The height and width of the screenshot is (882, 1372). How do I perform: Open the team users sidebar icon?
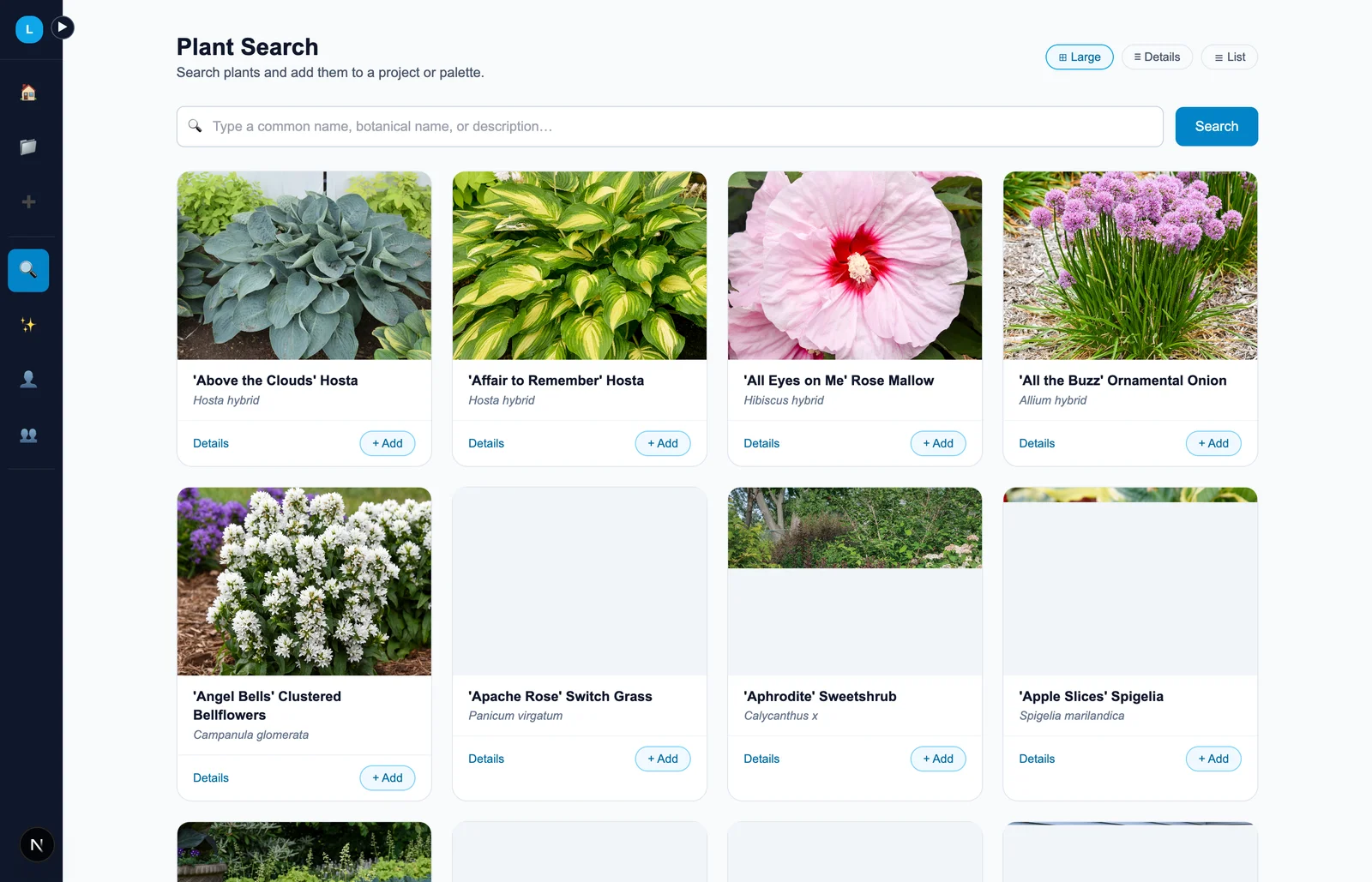click(x=28, y=435)
